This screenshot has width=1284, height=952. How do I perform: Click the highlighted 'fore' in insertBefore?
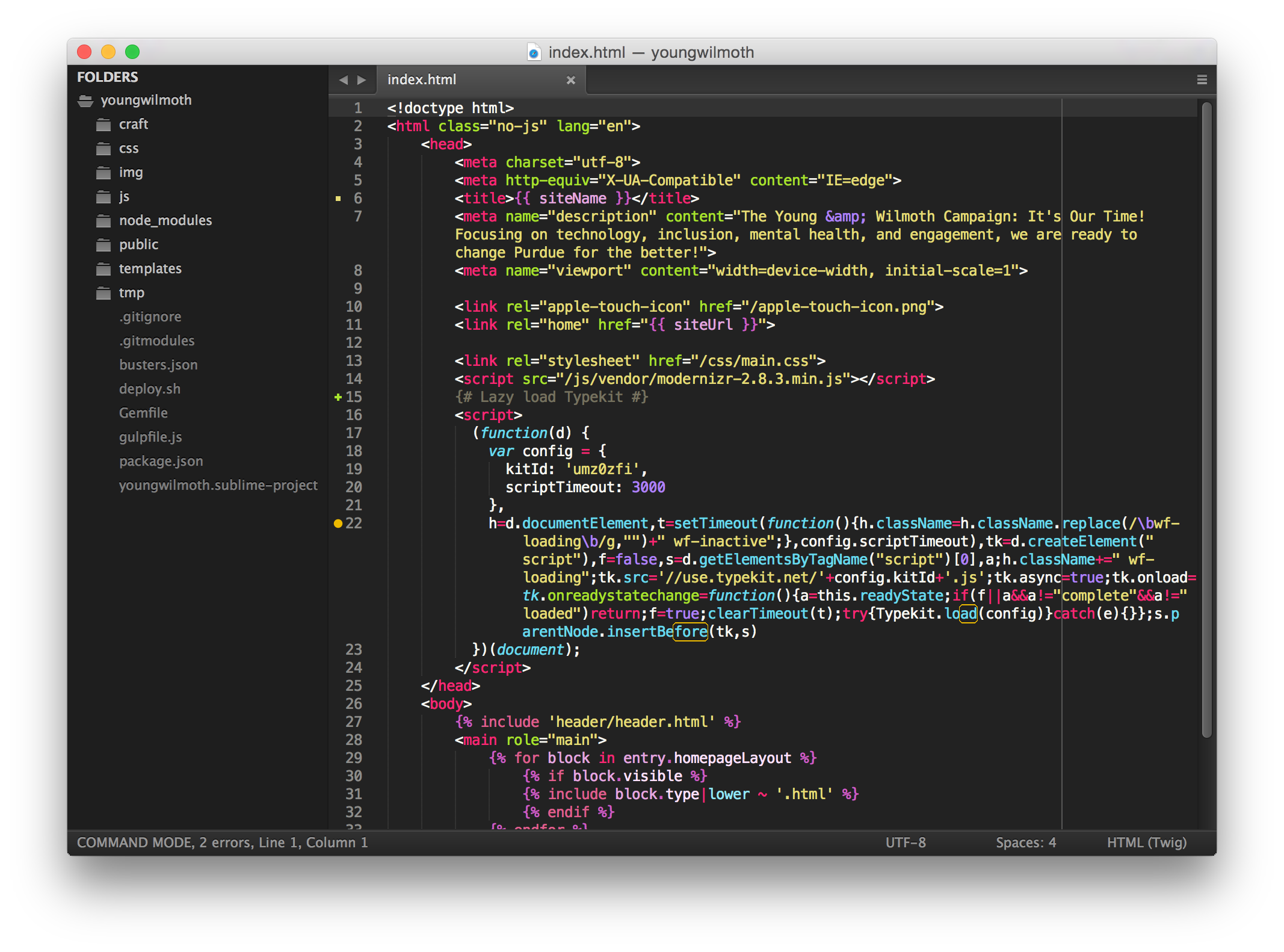[x=690, y=632]
